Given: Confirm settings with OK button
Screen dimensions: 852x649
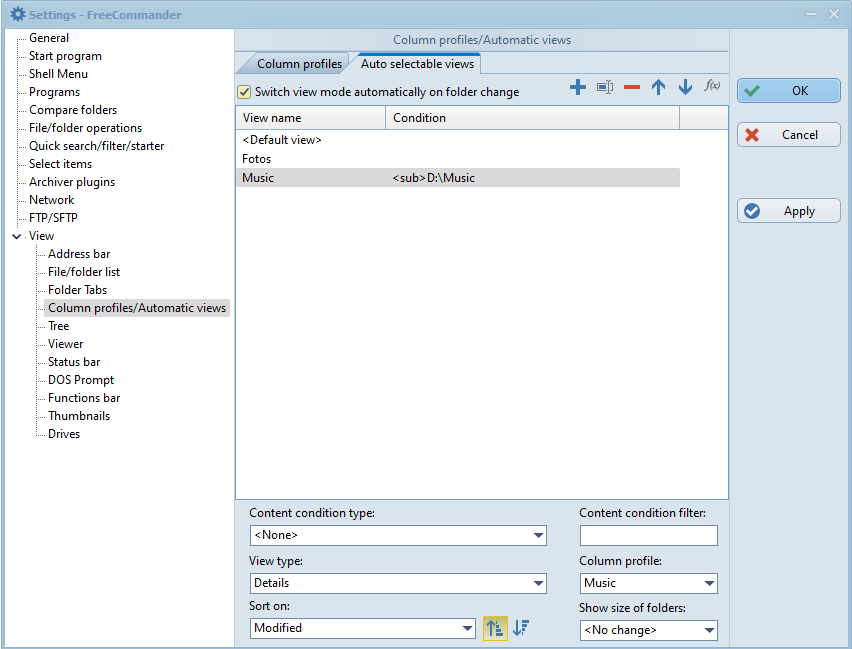Looking at the screenshot, I should click(x=788, y=91).
